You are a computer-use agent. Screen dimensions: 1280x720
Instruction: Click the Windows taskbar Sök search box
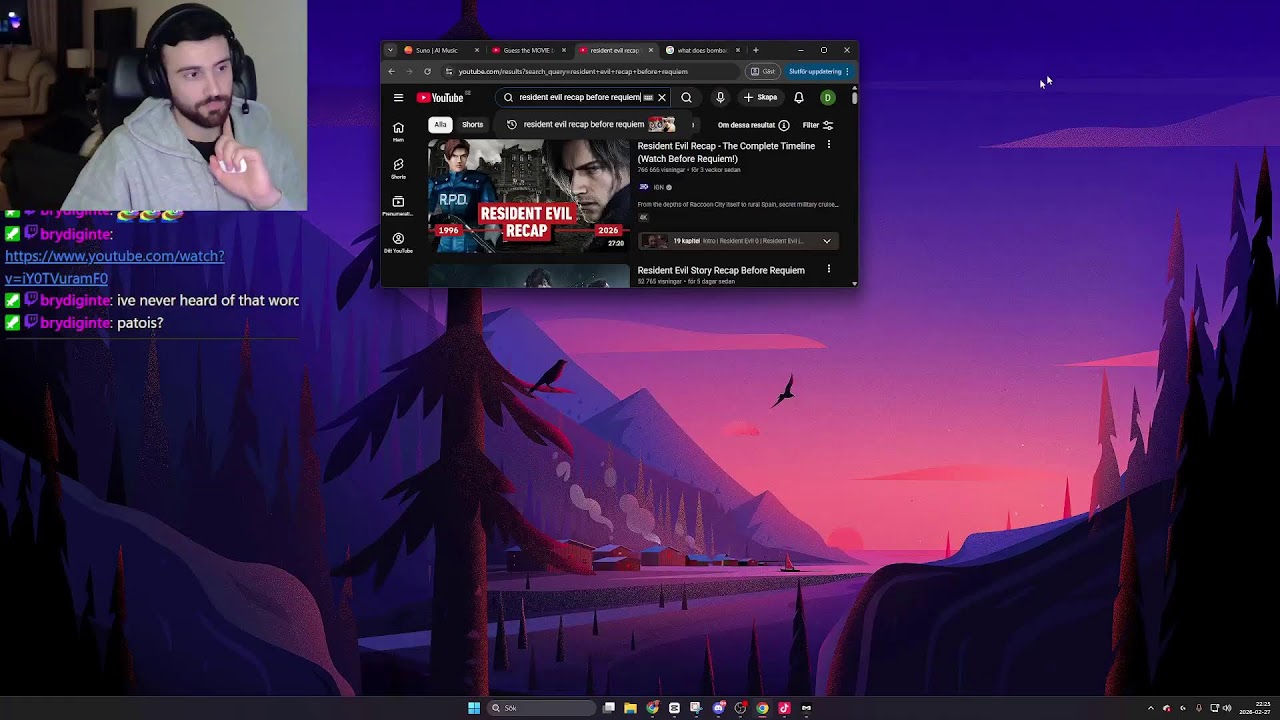click(x=540, y=708)
